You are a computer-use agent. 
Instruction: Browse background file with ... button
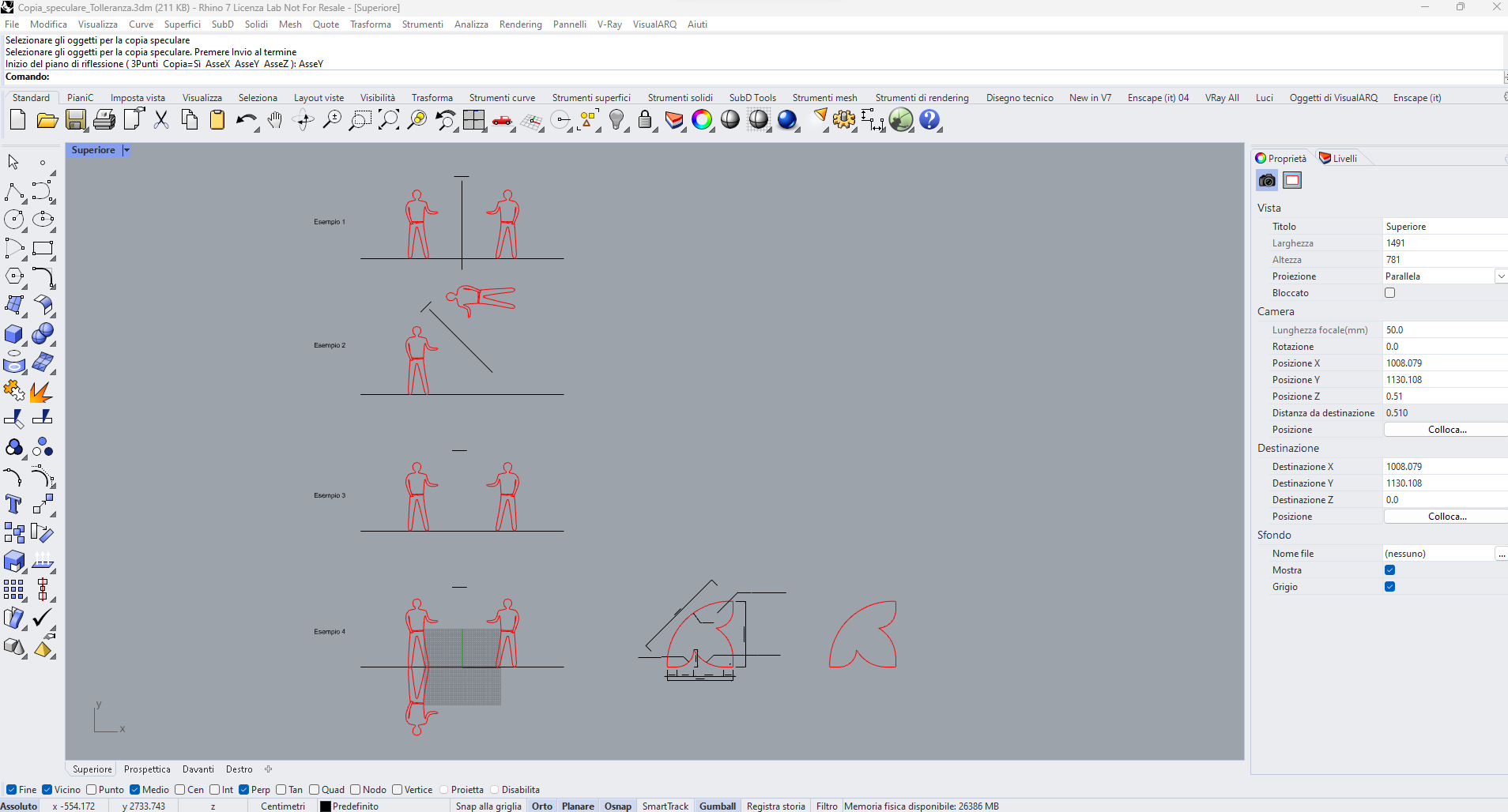click(1502, 554)
